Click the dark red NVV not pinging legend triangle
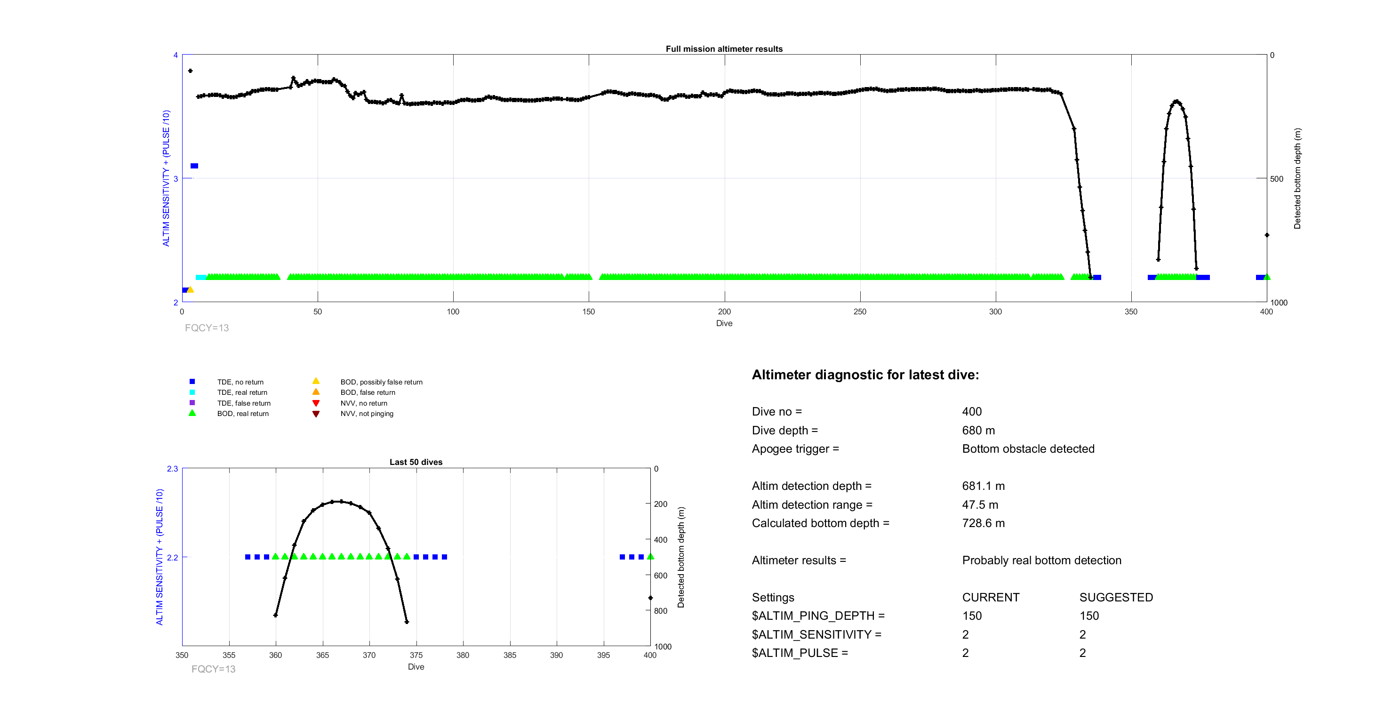Image resolution: width=1400 pixels, height=726 pixels. (x=316, y=414)
